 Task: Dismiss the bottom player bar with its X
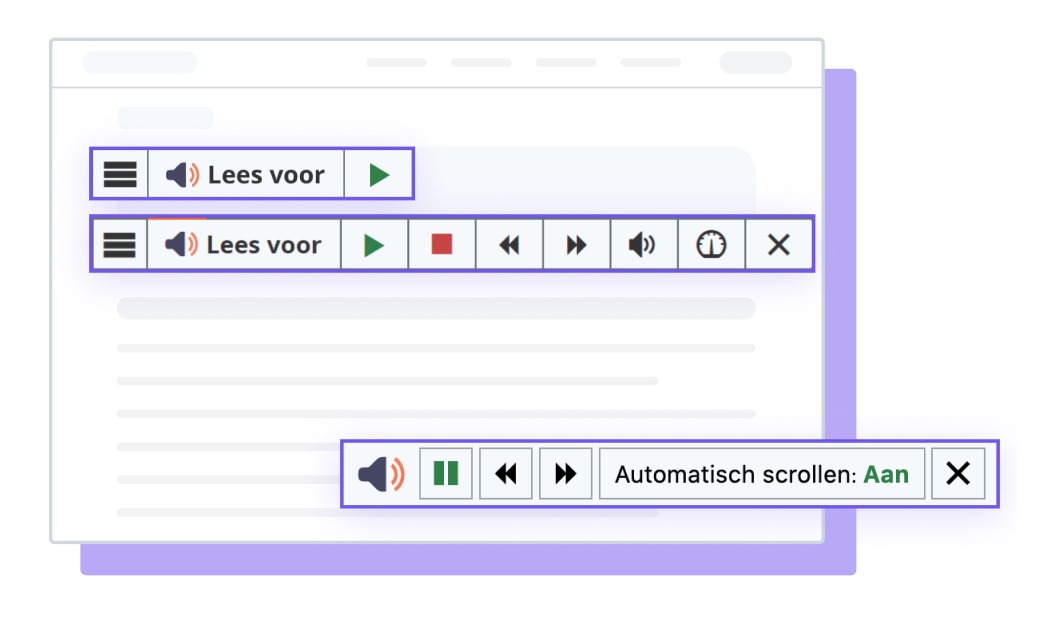[x=958, y=474]
